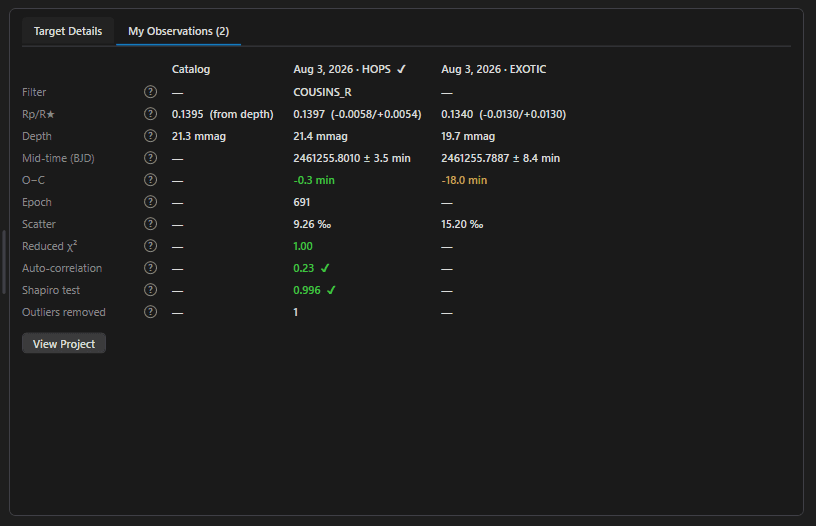Click the Shapiro test row label

(x=51, y=290)
